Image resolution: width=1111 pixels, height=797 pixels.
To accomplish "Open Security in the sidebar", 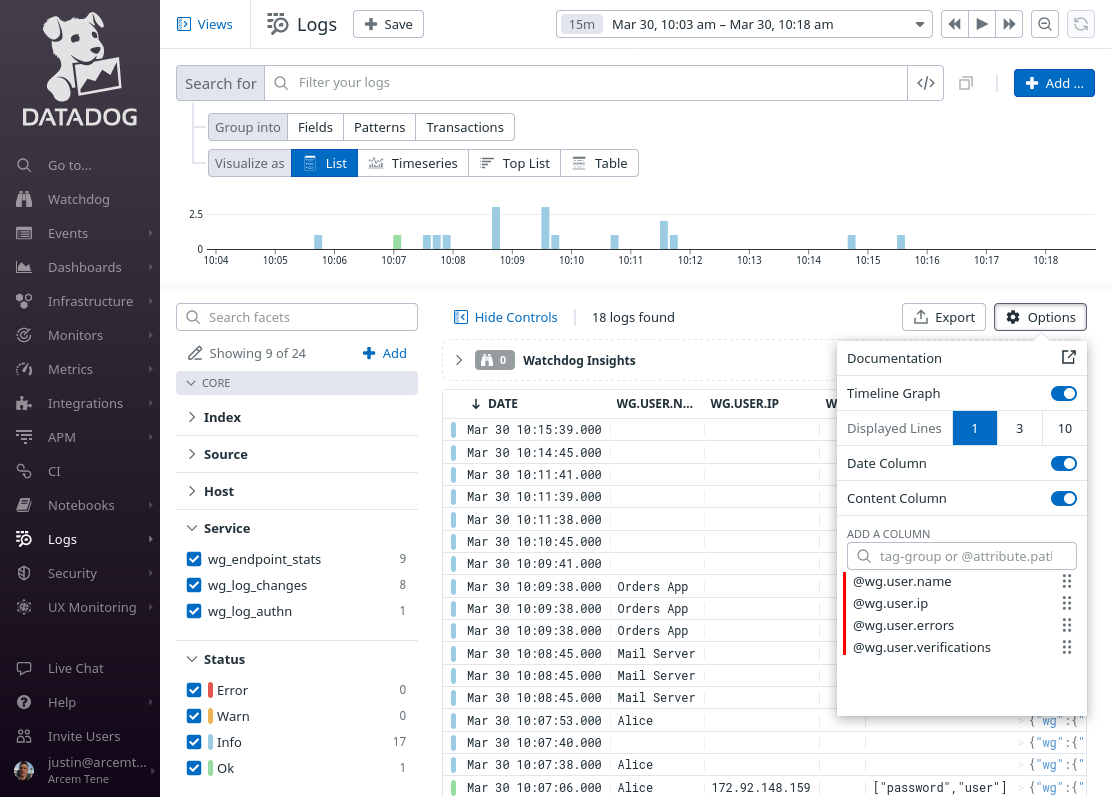I will (72, 573).
